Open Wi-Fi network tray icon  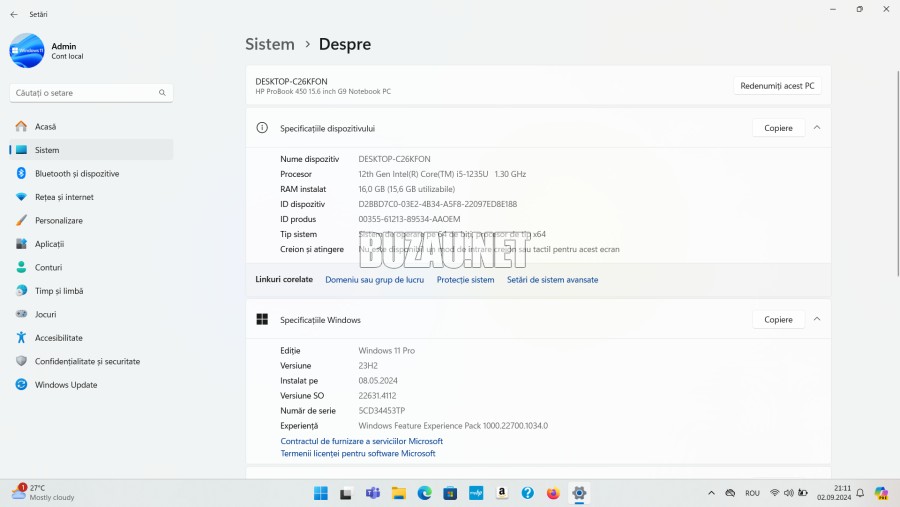click(774, 493)
